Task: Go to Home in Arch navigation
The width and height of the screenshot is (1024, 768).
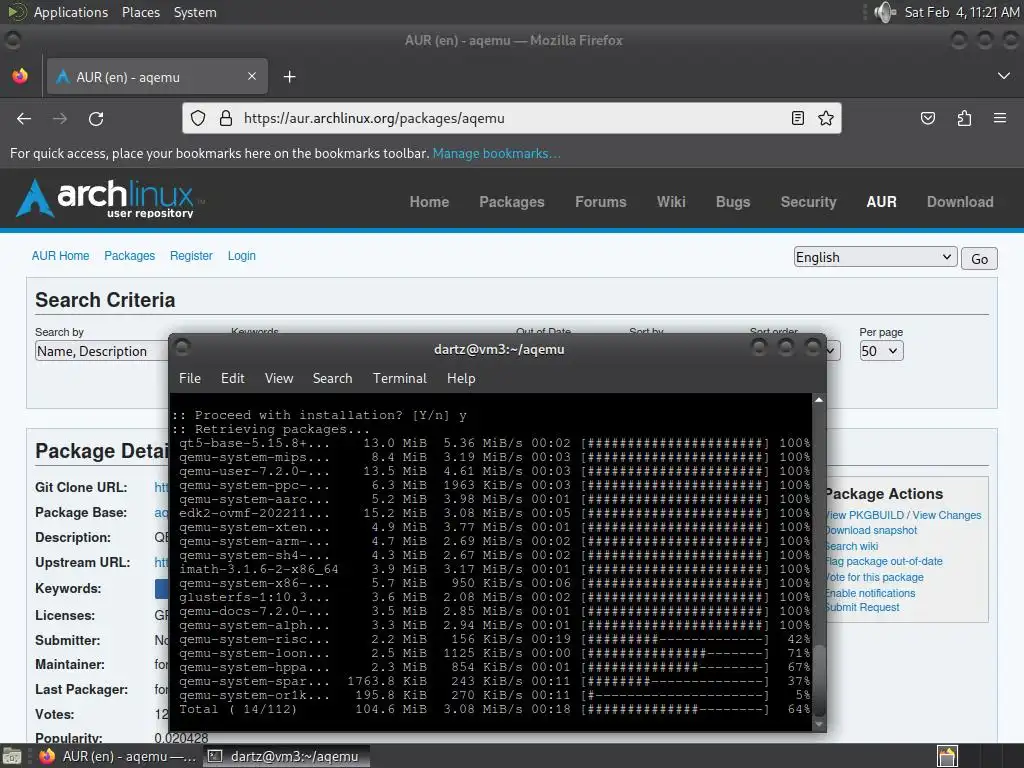Action: pyautogui.click(x=429, y=202)
